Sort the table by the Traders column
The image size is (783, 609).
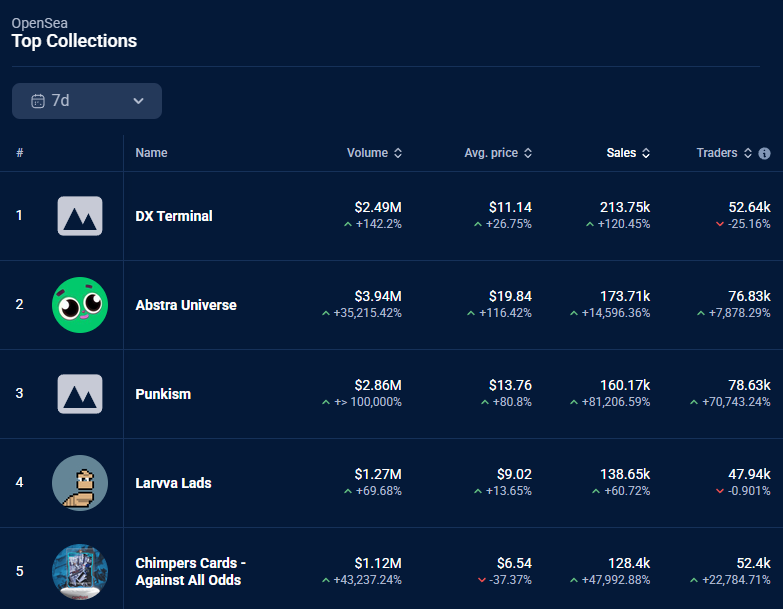(x=724, y=153)
